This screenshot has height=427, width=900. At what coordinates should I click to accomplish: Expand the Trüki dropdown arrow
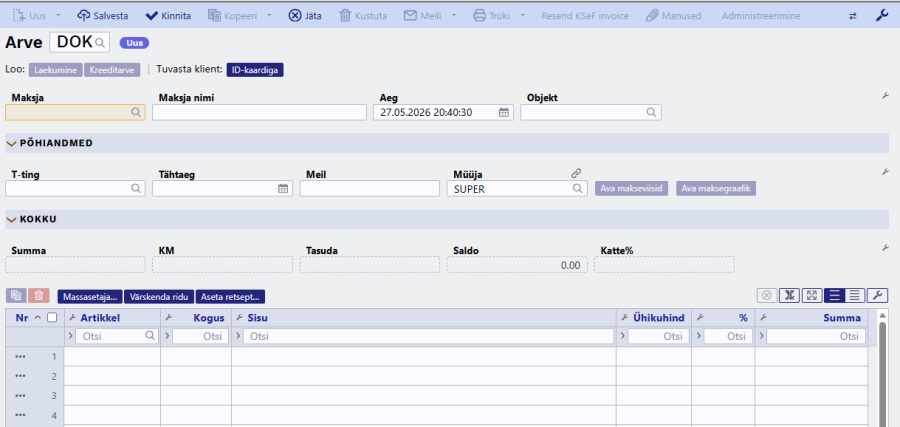point(523,15)
